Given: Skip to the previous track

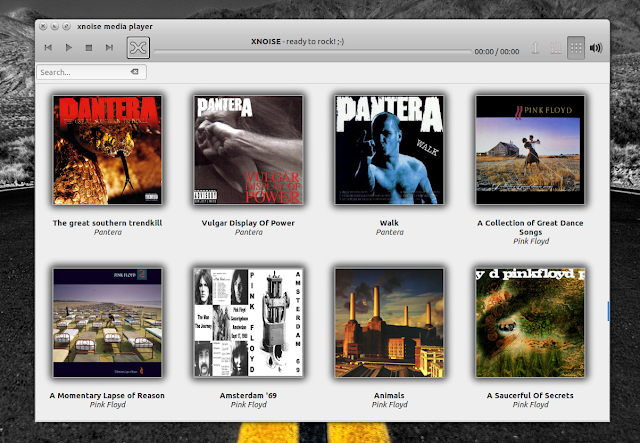Looking at the screenshot, I should coord(48,48).
